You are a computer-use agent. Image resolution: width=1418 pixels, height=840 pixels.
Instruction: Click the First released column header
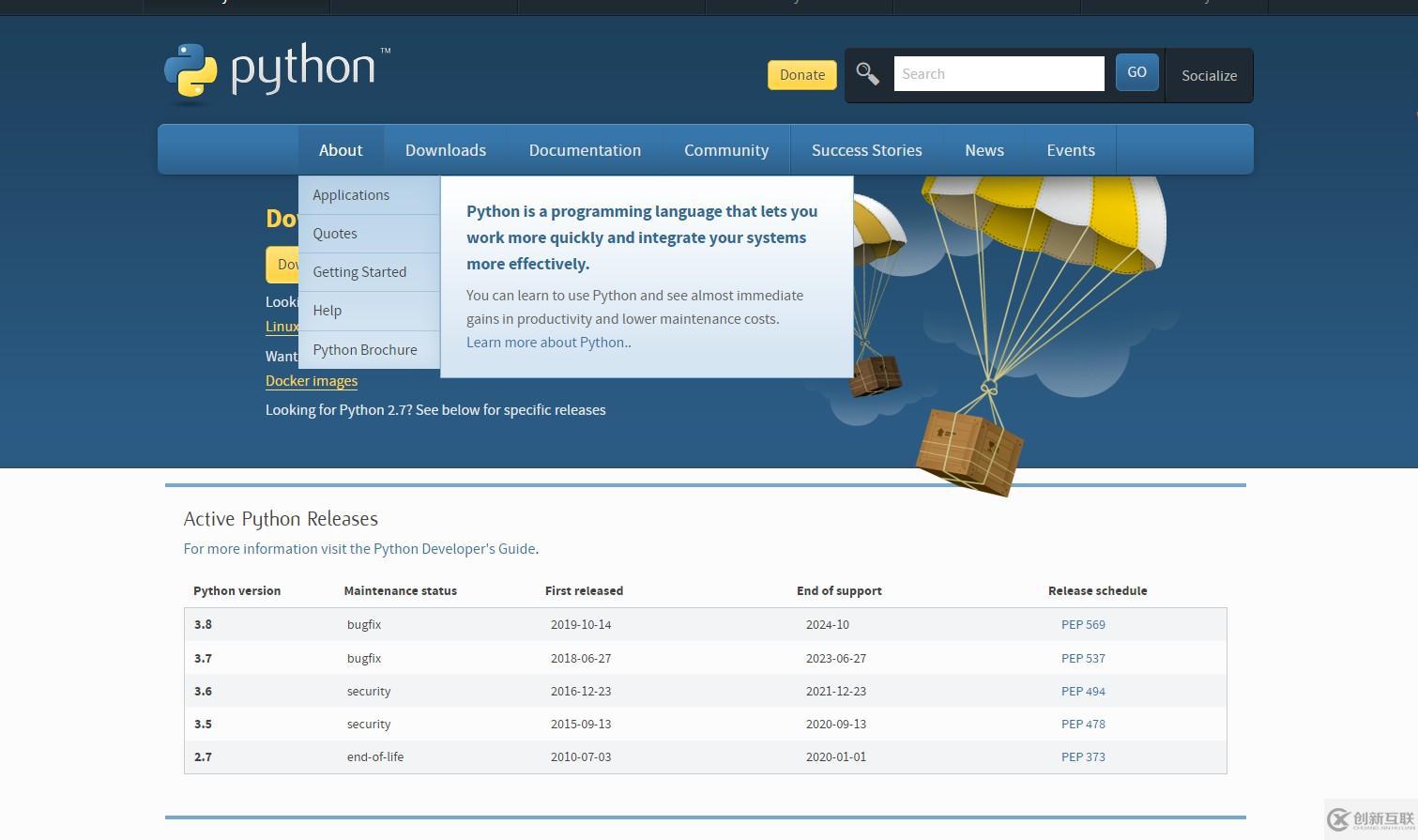pos(584,591)
